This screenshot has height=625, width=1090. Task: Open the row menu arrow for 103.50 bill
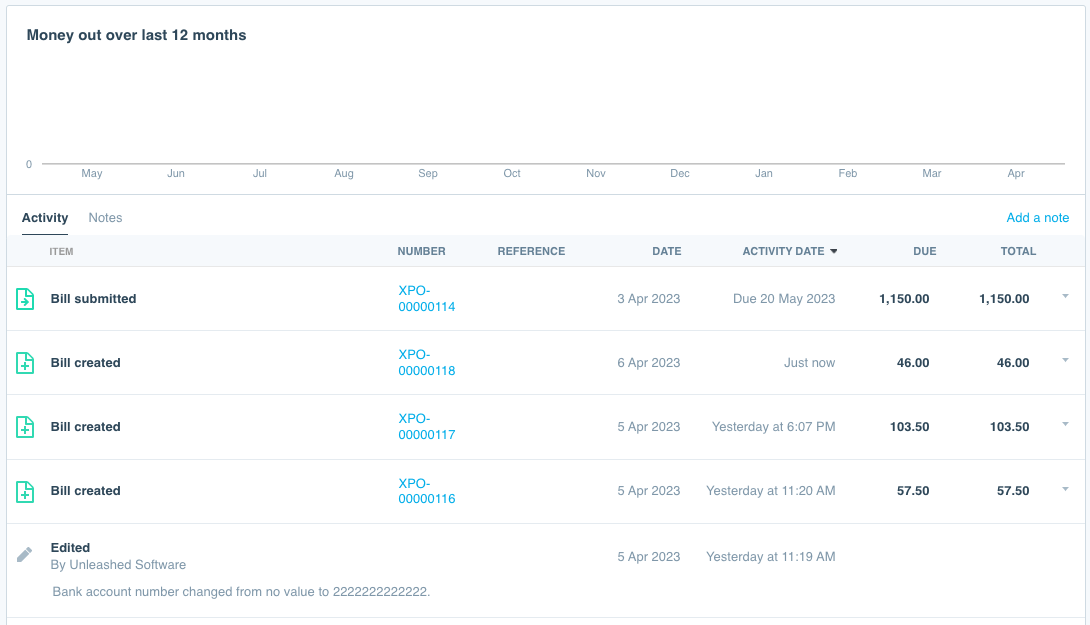[x=1065, y=424]
